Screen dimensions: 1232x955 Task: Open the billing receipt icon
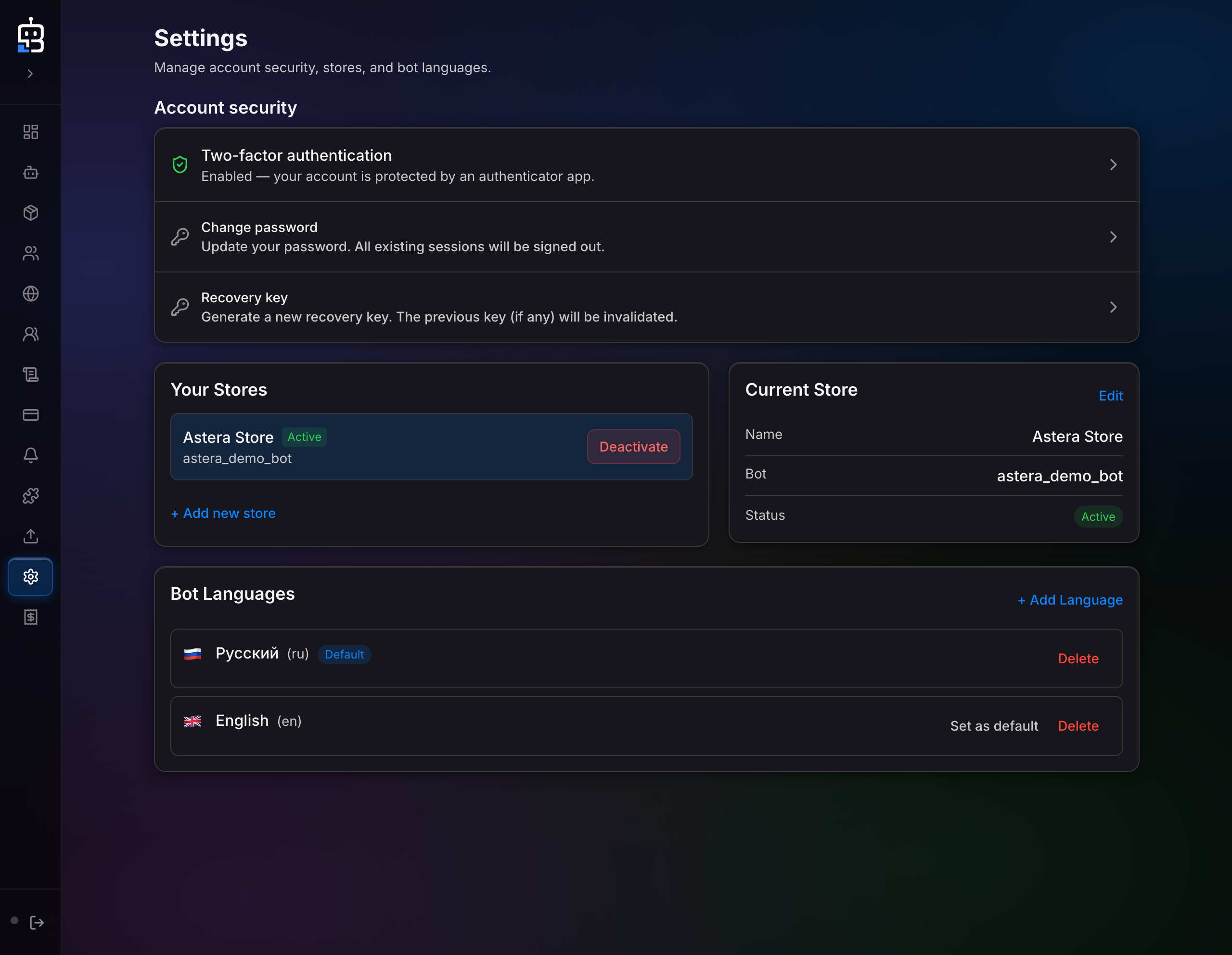(30, 617)
